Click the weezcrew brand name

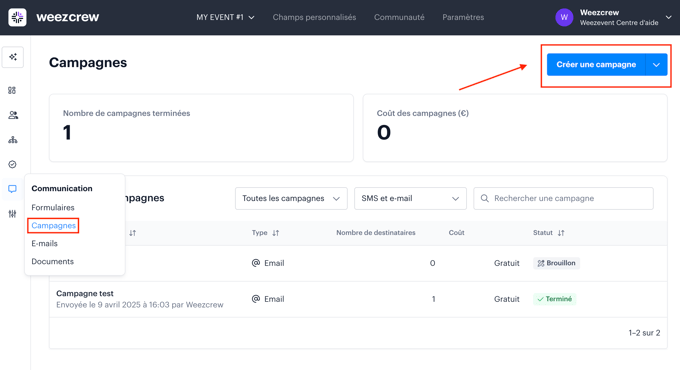[68, 17]
